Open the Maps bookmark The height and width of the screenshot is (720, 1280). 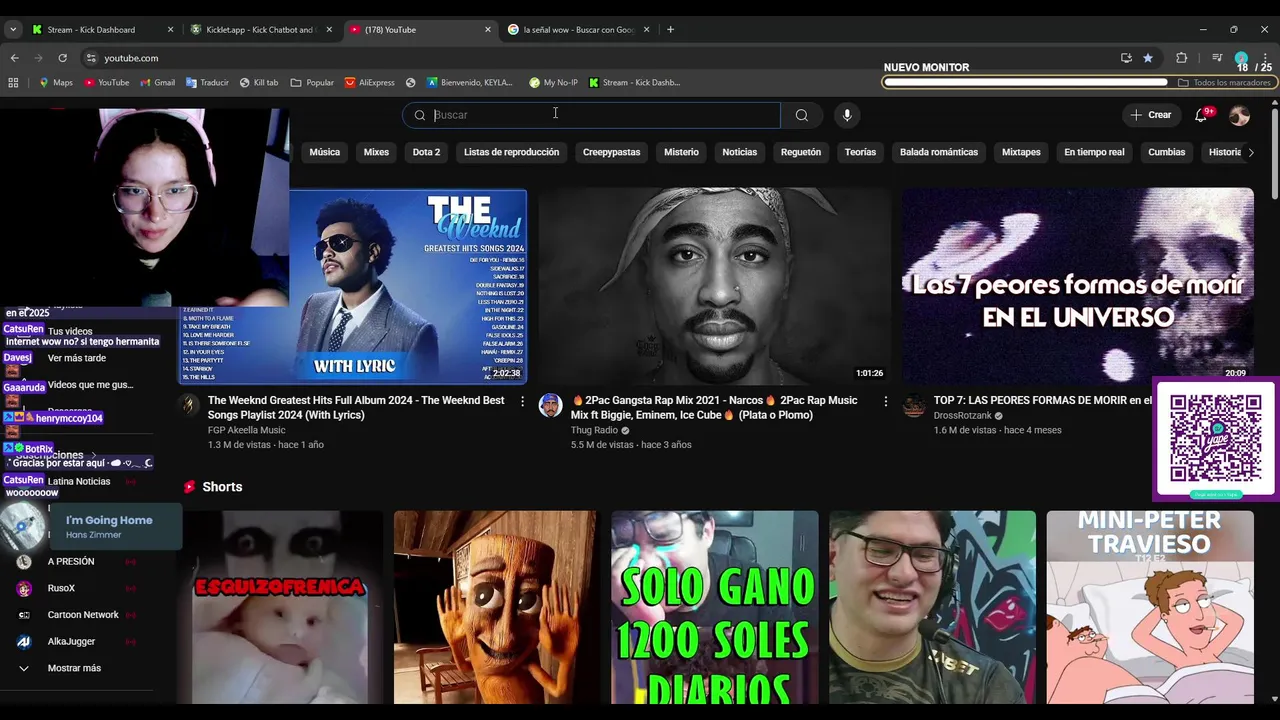click(56, 83)
